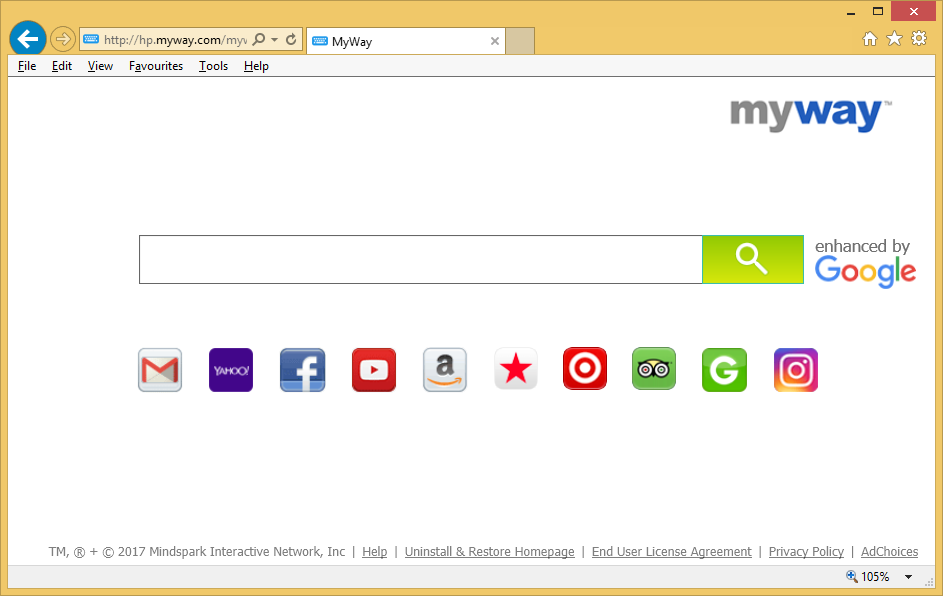The width and height of the screenshot is (943, 596).
Task: Open the YouTube shortcut icon
Action: coord(374,370)
